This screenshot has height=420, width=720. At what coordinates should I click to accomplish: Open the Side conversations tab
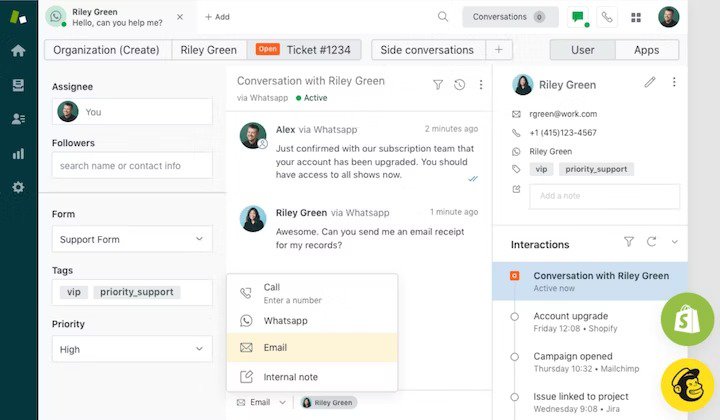pos(428,50)
